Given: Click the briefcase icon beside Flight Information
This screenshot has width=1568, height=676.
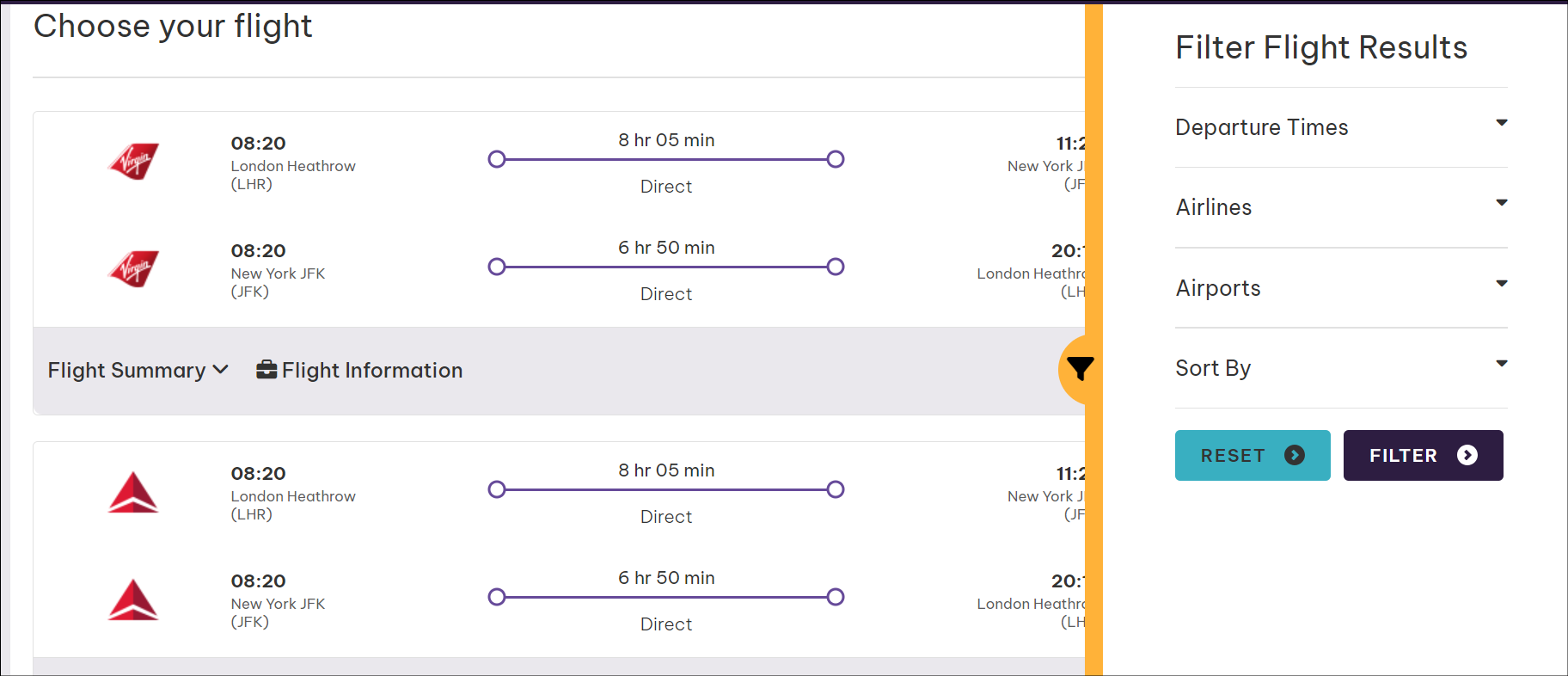Looking at the screenshot, I should click(x=266, y=370).
